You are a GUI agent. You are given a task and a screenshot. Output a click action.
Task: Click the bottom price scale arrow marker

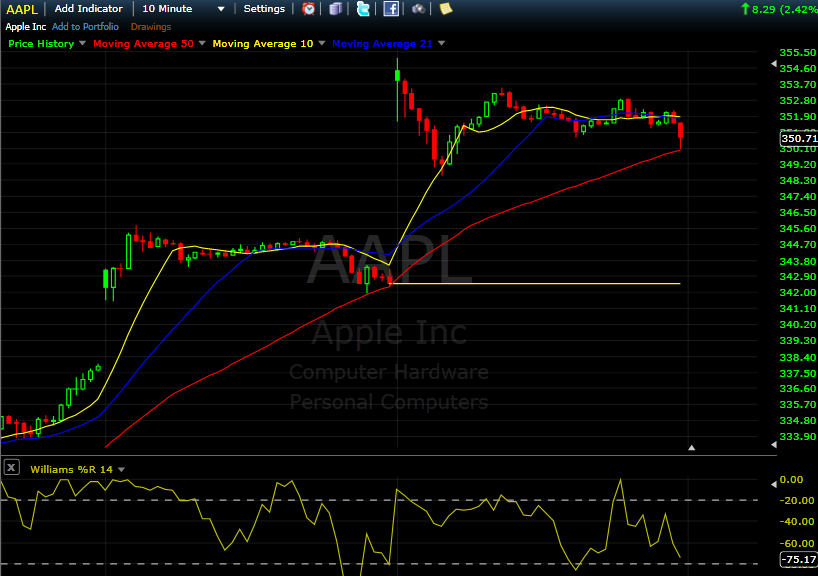[x=774, y=445]
